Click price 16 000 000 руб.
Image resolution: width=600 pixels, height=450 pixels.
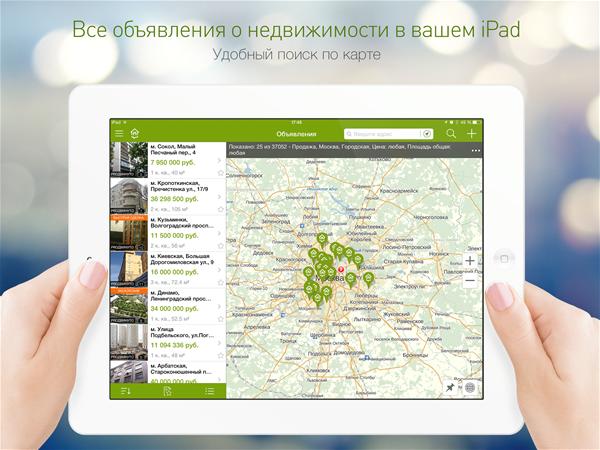[x=174, y=272]
